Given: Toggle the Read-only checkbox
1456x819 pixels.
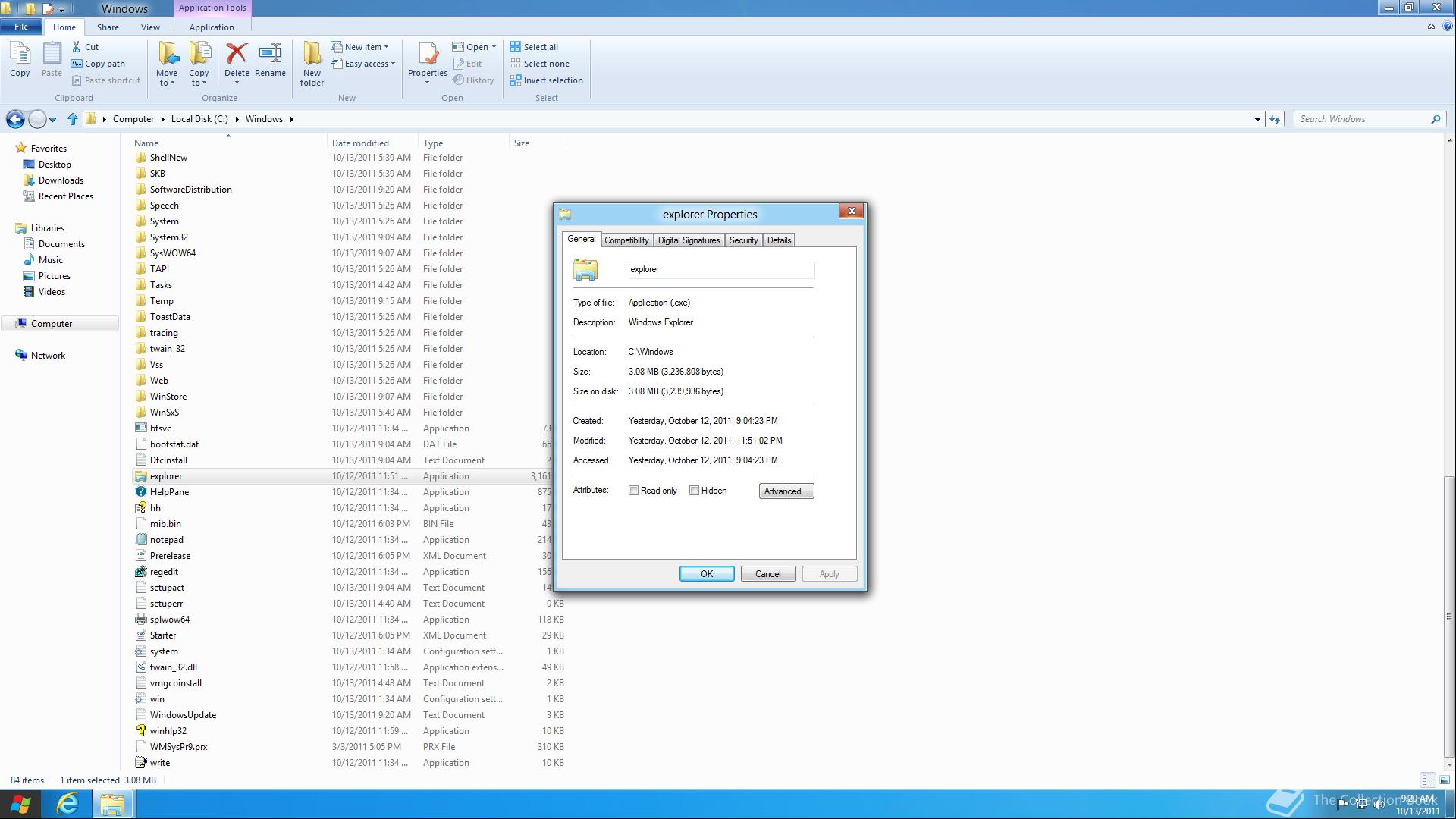Looking at the screenshot, I should 633,491.
